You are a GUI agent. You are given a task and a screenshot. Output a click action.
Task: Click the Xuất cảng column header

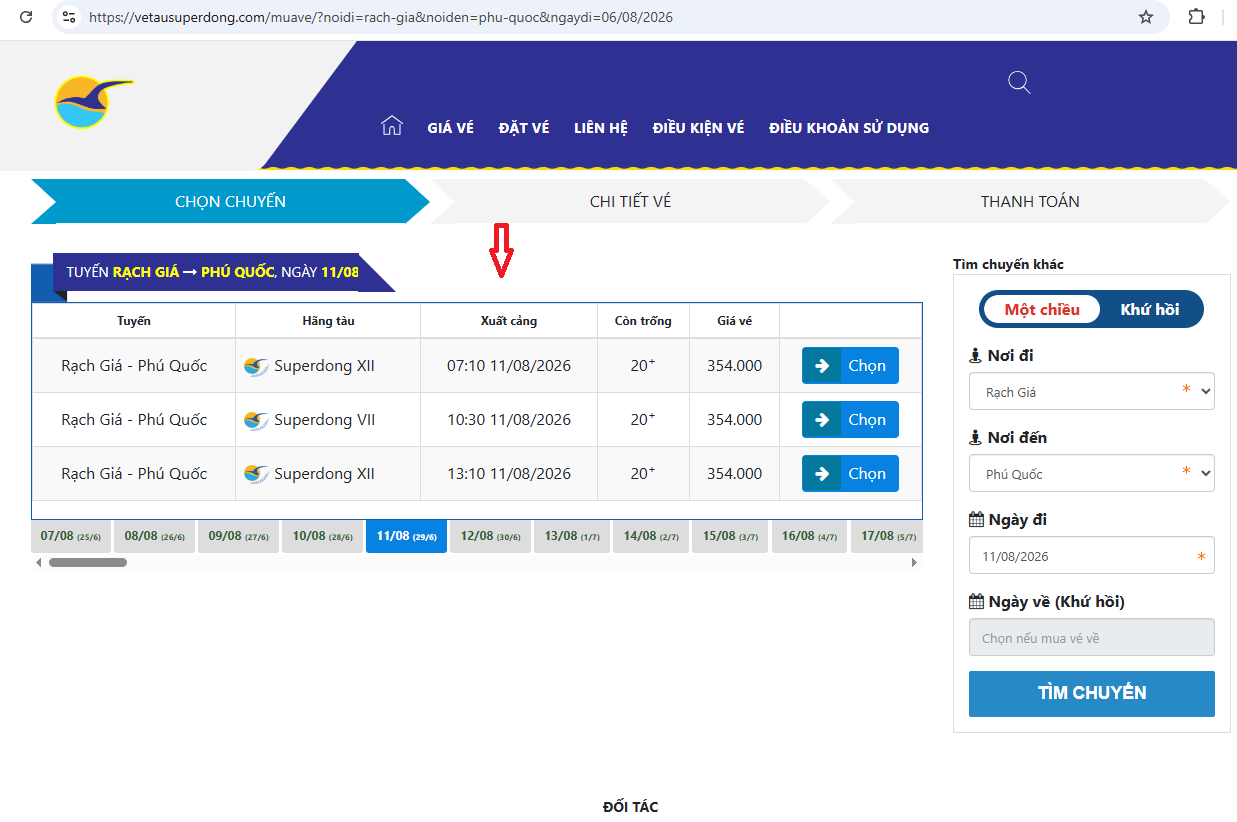point(509,321)
